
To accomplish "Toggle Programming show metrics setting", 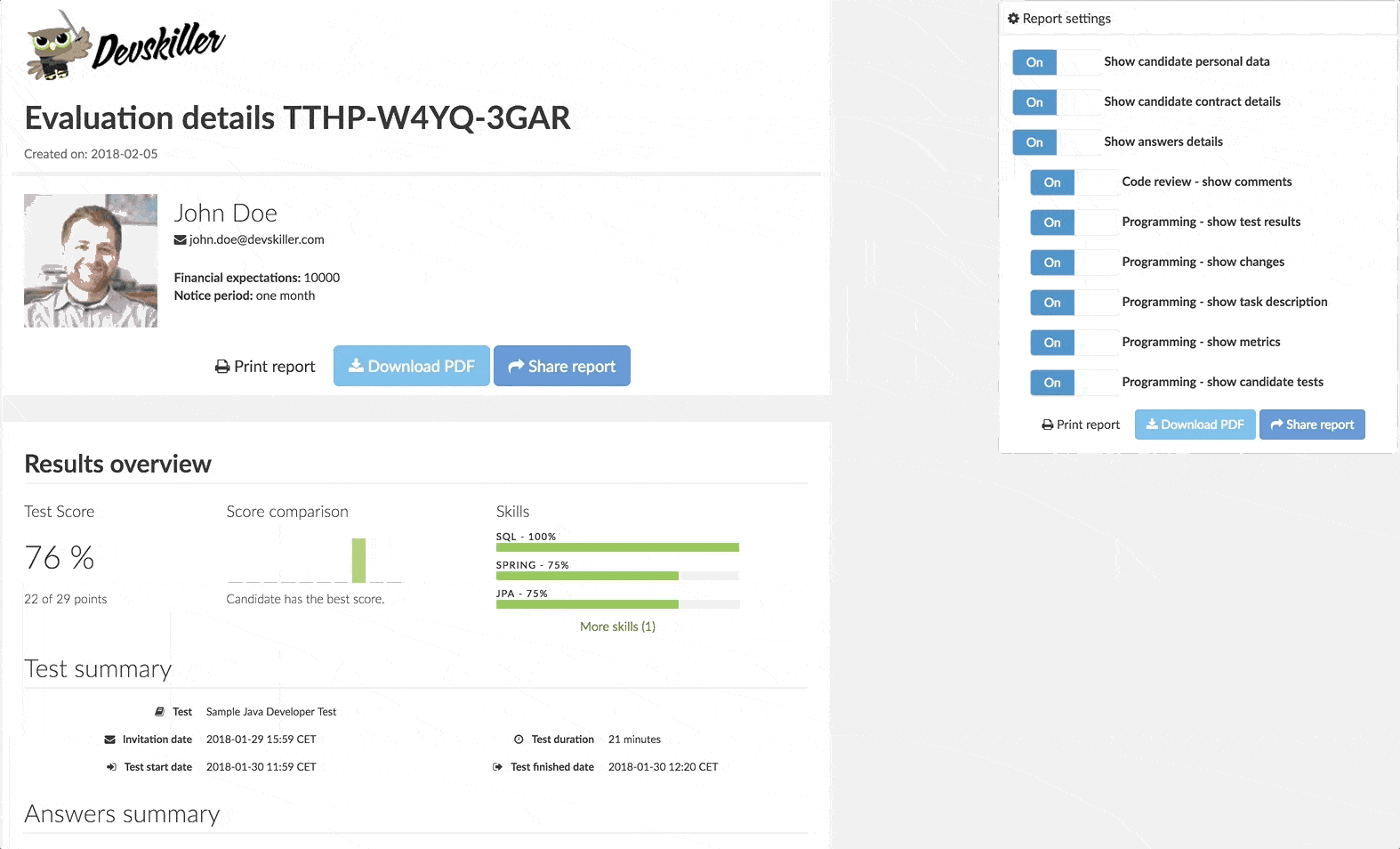I will (x=1074, y=343).
